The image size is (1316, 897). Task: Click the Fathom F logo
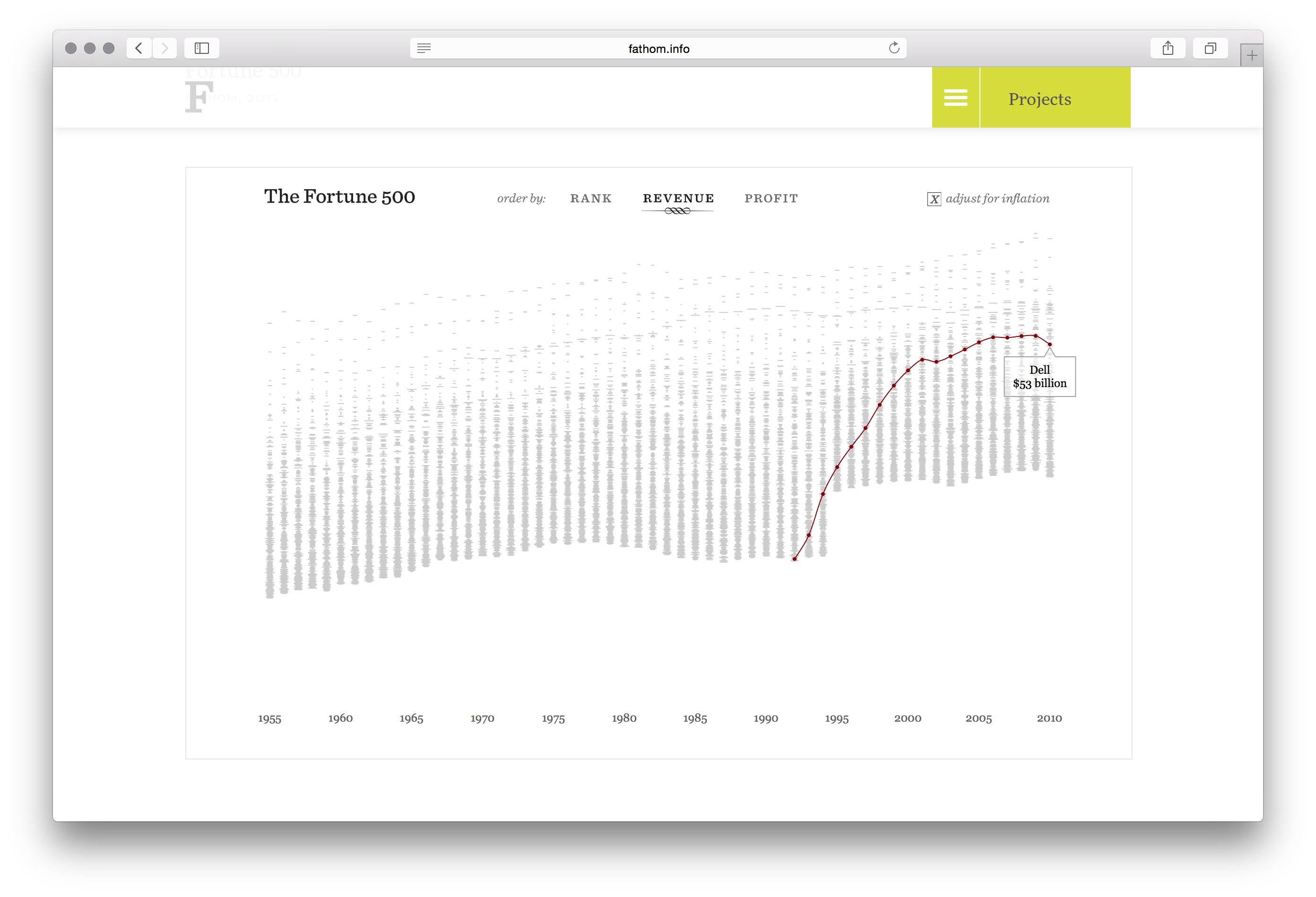(x=199, y=97)
